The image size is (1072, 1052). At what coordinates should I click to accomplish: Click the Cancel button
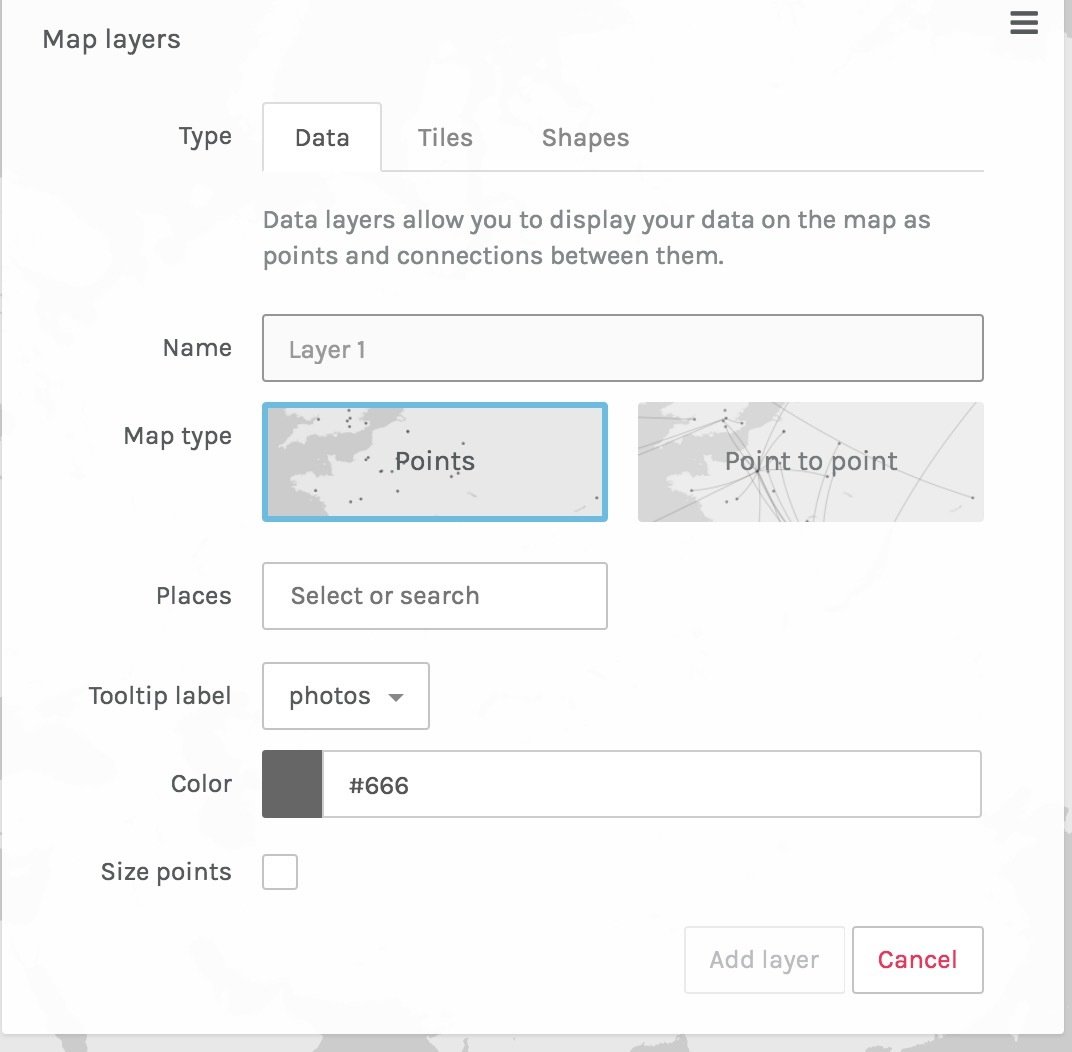[917, 960]
